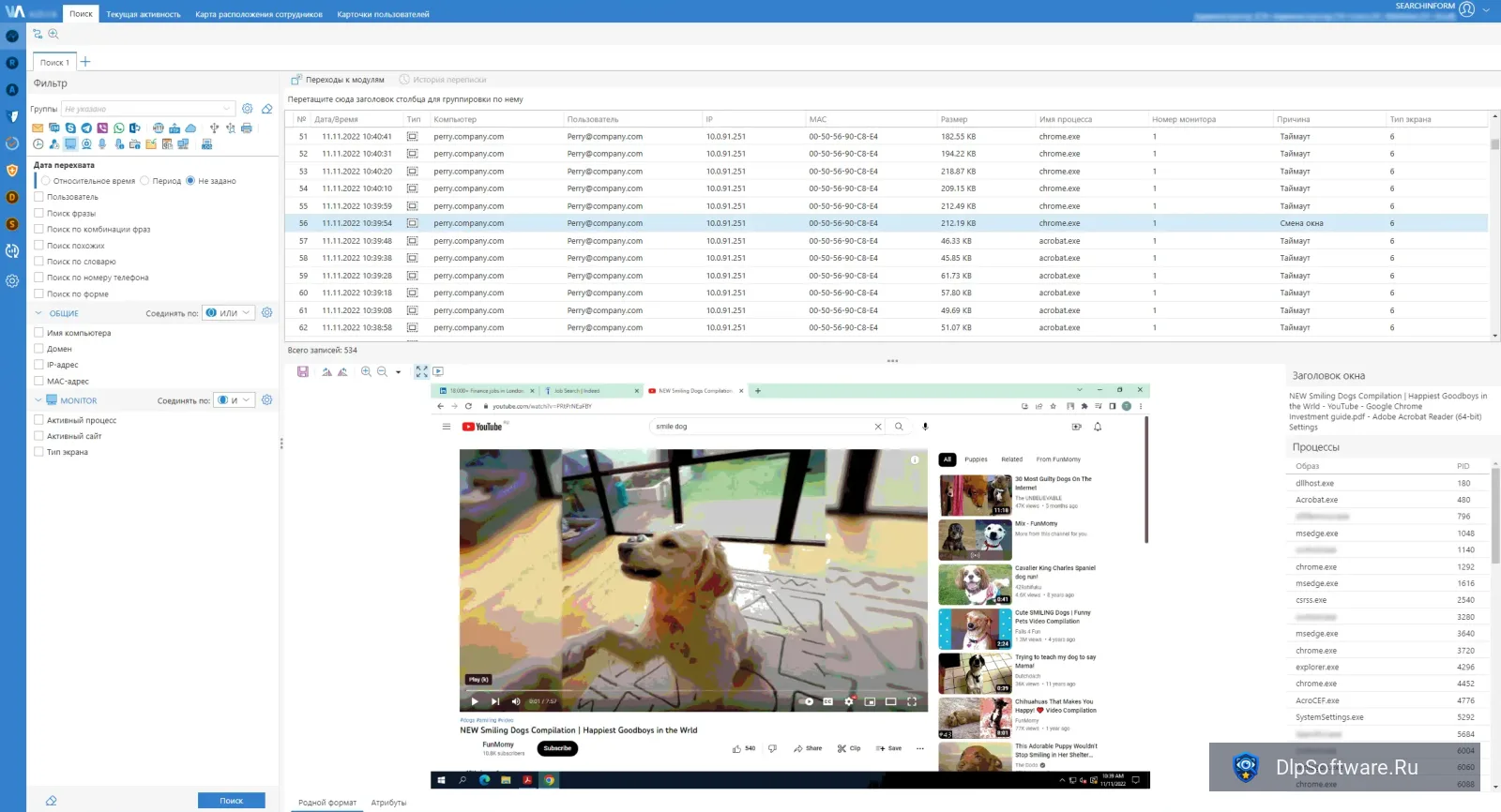Select the microphone filter icon
Screen dimensions: 1501x812
click(x=102, y=144)
